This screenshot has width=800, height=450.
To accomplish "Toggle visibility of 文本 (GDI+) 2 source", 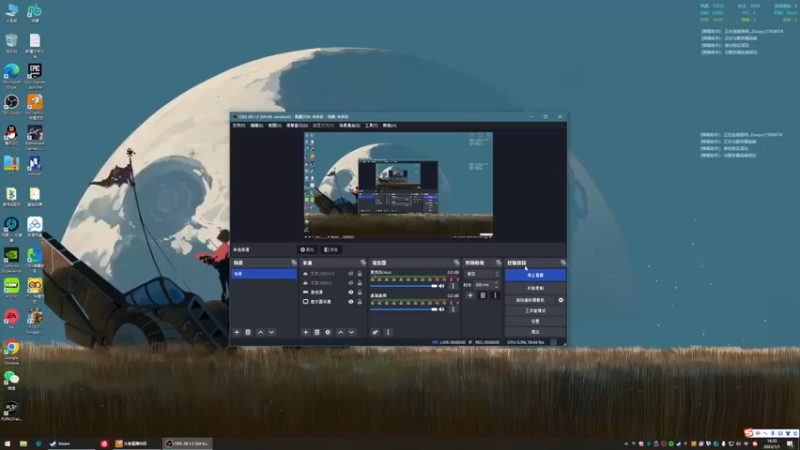I will 351,273.
